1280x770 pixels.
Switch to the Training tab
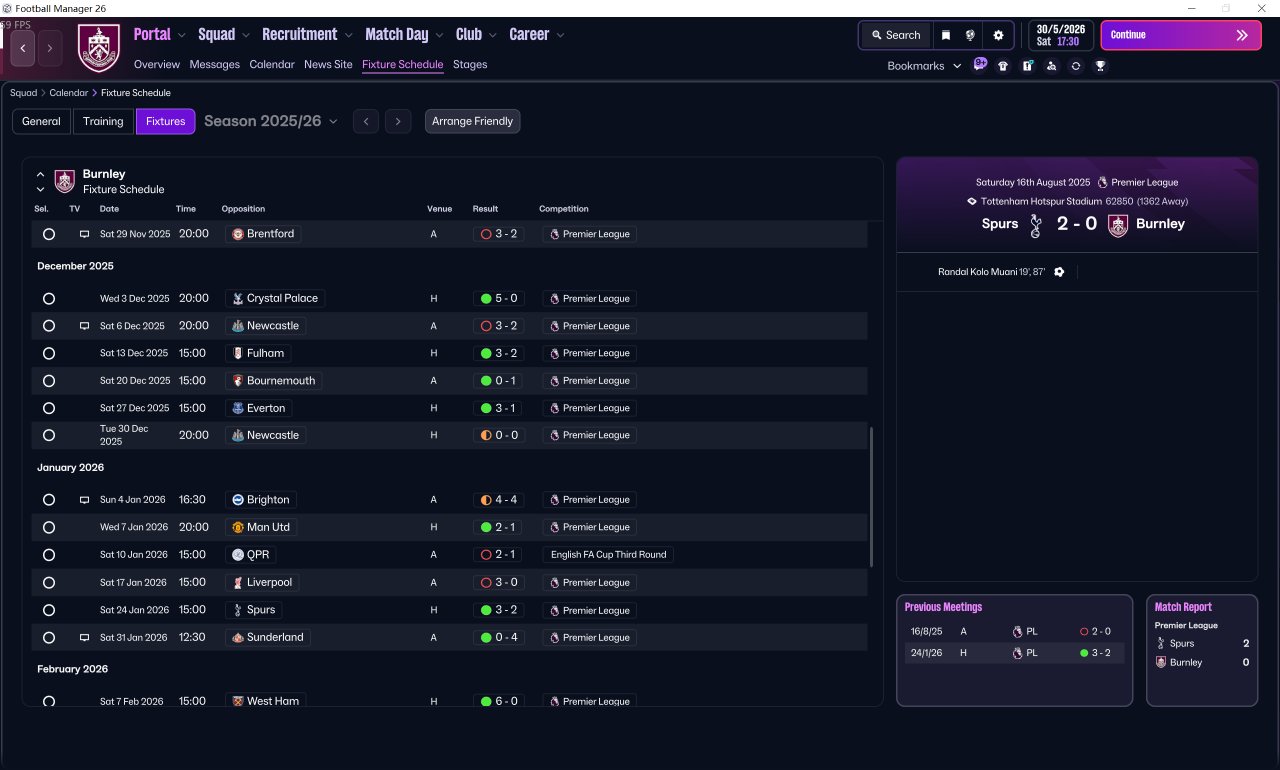coord(103,121)
